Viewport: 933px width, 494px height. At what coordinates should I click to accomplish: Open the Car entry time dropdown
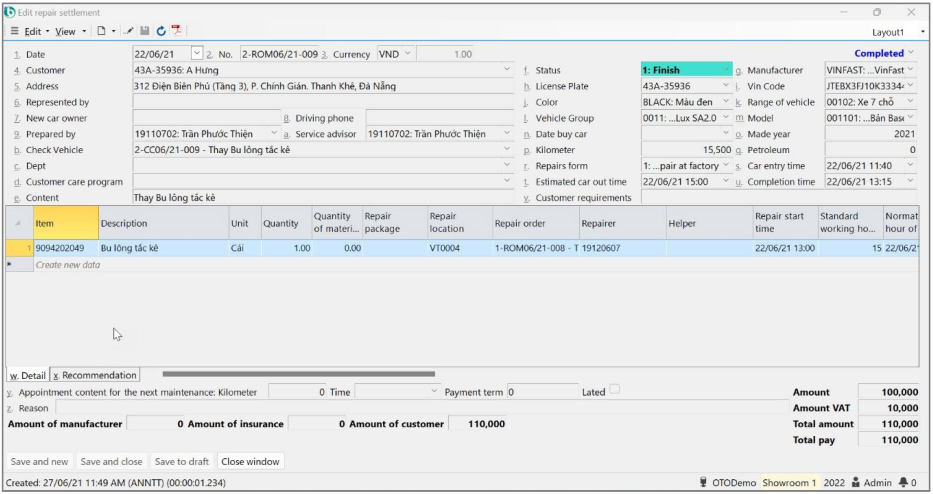[910, 165]
